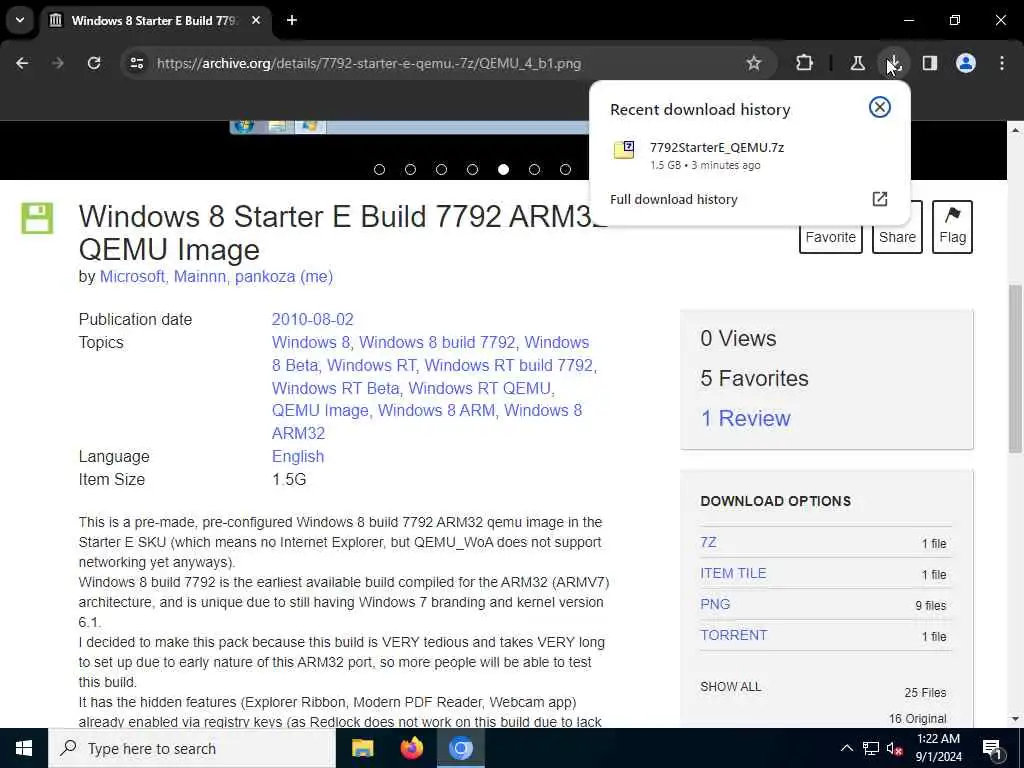Close the Windows 8 Starter E tab

pyautogui.click(x=256, y=20)
